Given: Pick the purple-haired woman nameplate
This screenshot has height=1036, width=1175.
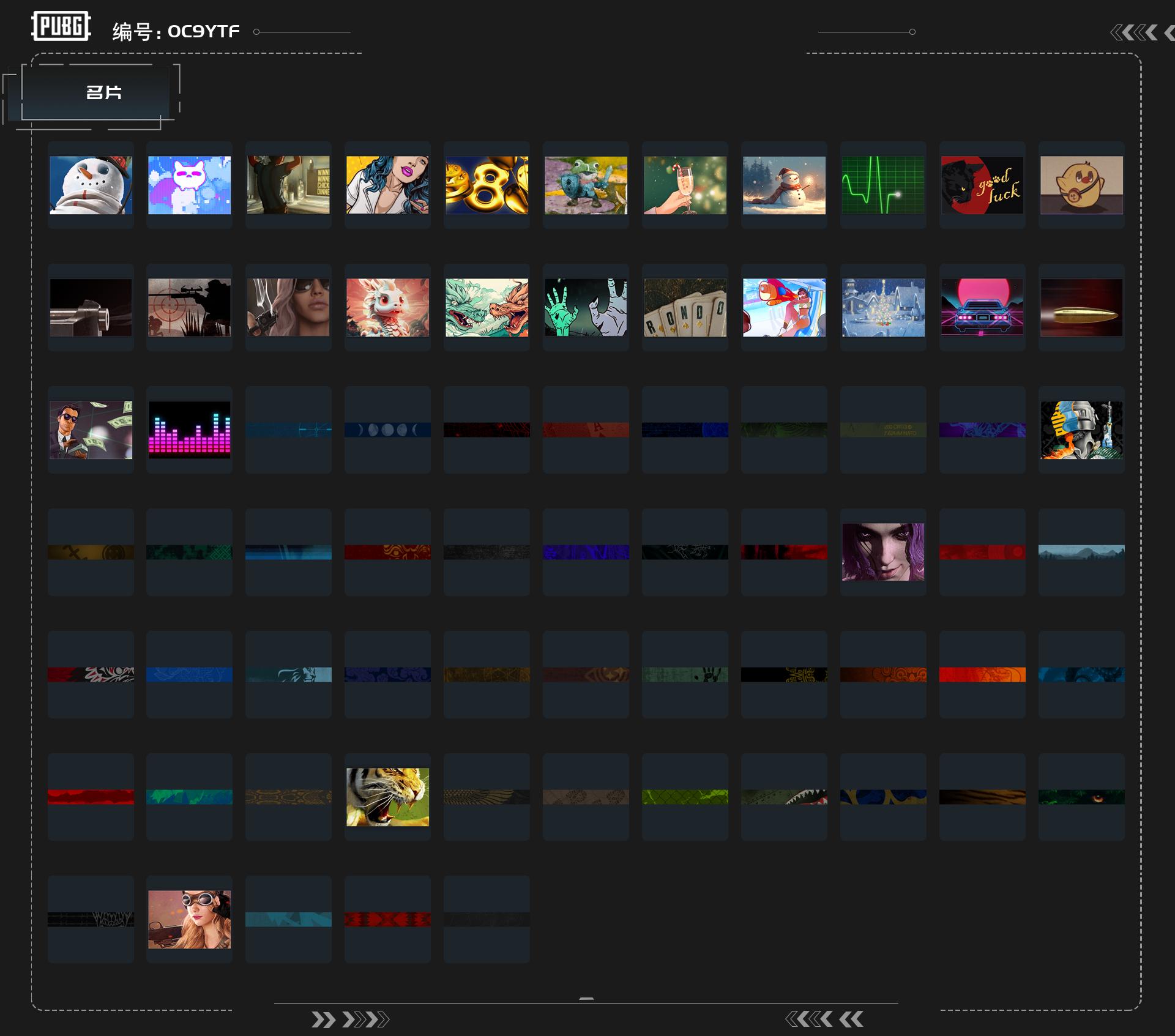Looking at the screenshot, I should click(883, 552).
